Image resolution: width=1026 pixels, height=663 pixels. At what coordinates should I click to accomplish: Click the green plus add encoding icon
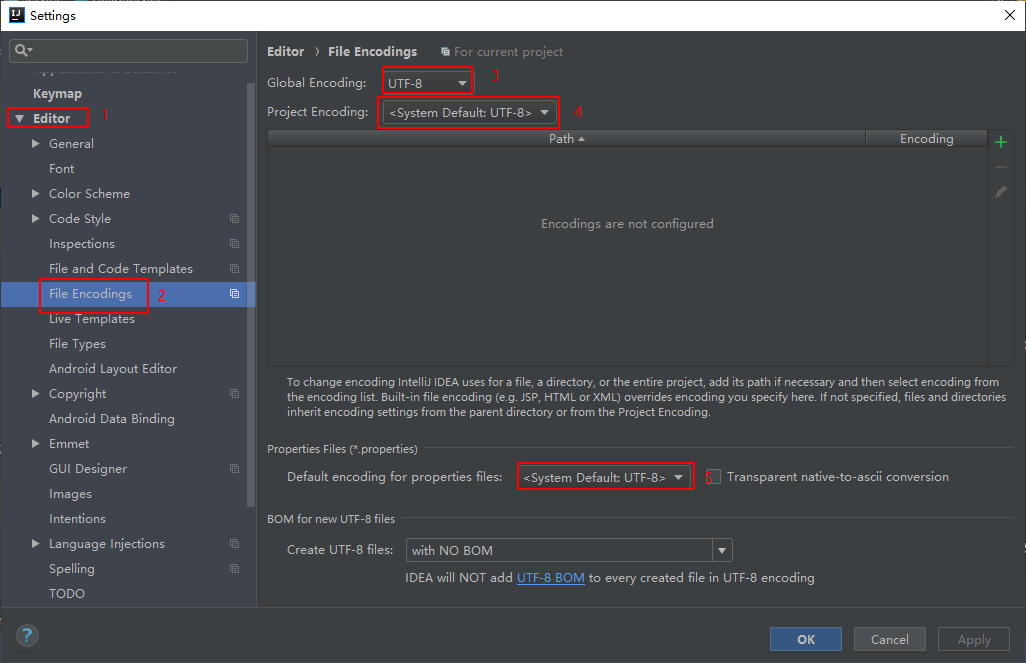point(1000,142)
